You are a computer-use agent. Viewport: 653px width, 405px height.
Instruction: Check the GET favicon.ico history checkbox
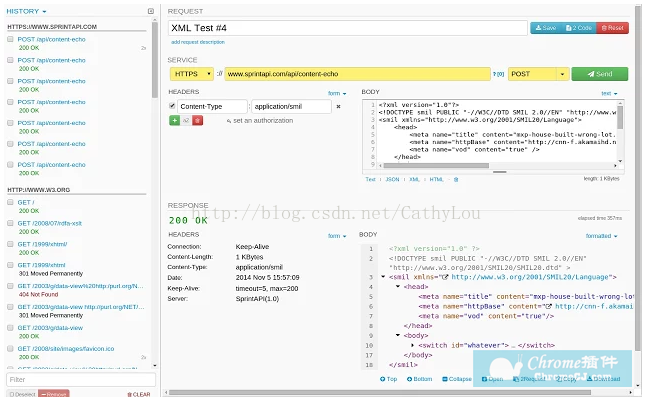click(x=10, y=348)
